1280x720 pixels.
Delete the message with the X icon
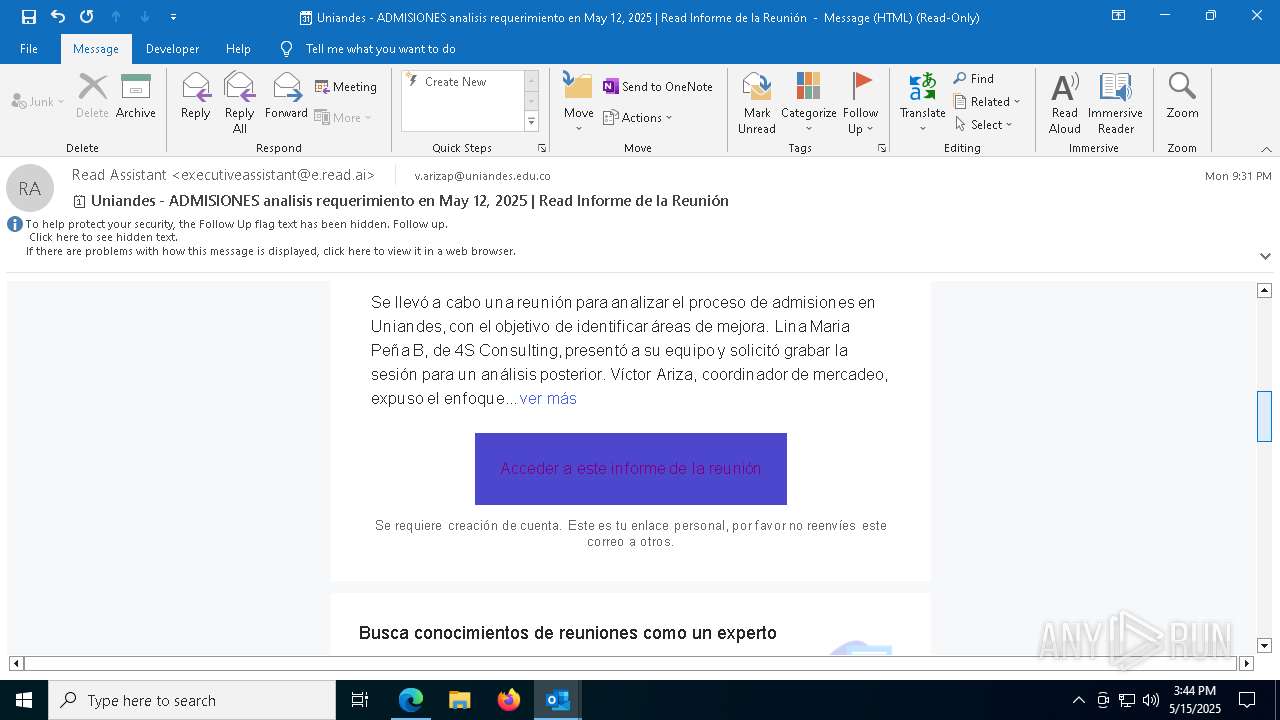tap(92, 97)
